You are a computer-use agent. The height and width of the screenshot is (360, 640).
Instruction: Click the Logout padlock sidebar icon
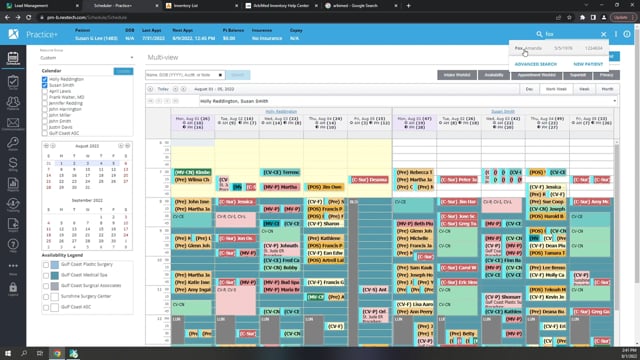pyautogui.click(x=13, y=288)
